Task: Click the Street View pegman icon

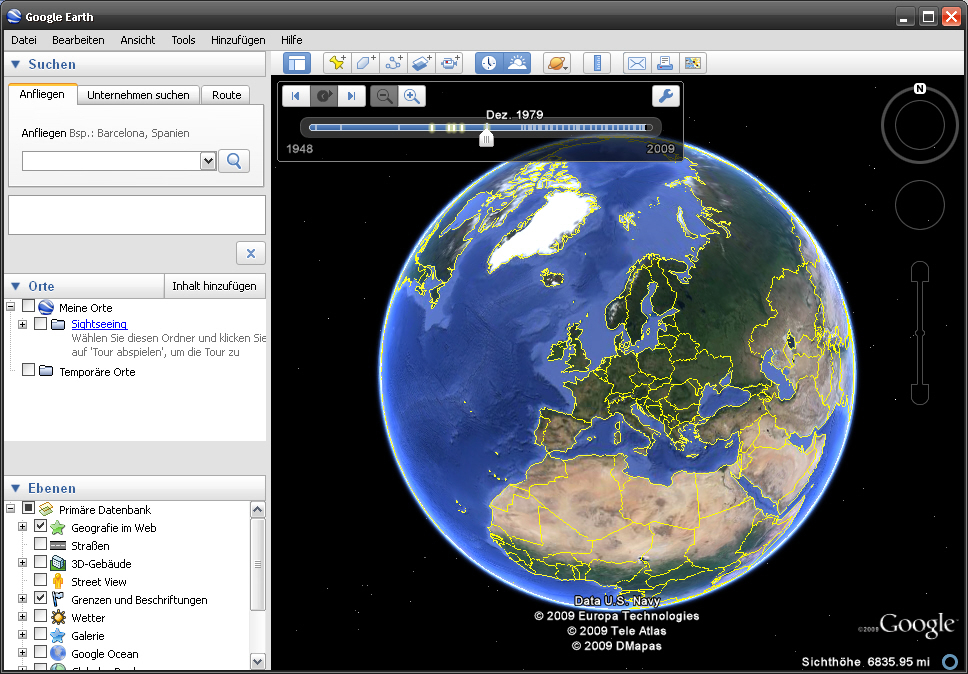Action: point(57,581)
